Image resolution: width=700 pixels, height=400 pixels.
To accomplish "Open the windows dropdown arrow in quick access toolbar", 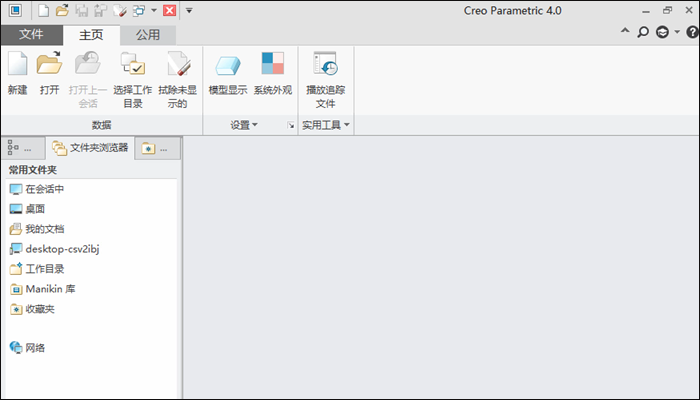I will [x=154, y=10].
